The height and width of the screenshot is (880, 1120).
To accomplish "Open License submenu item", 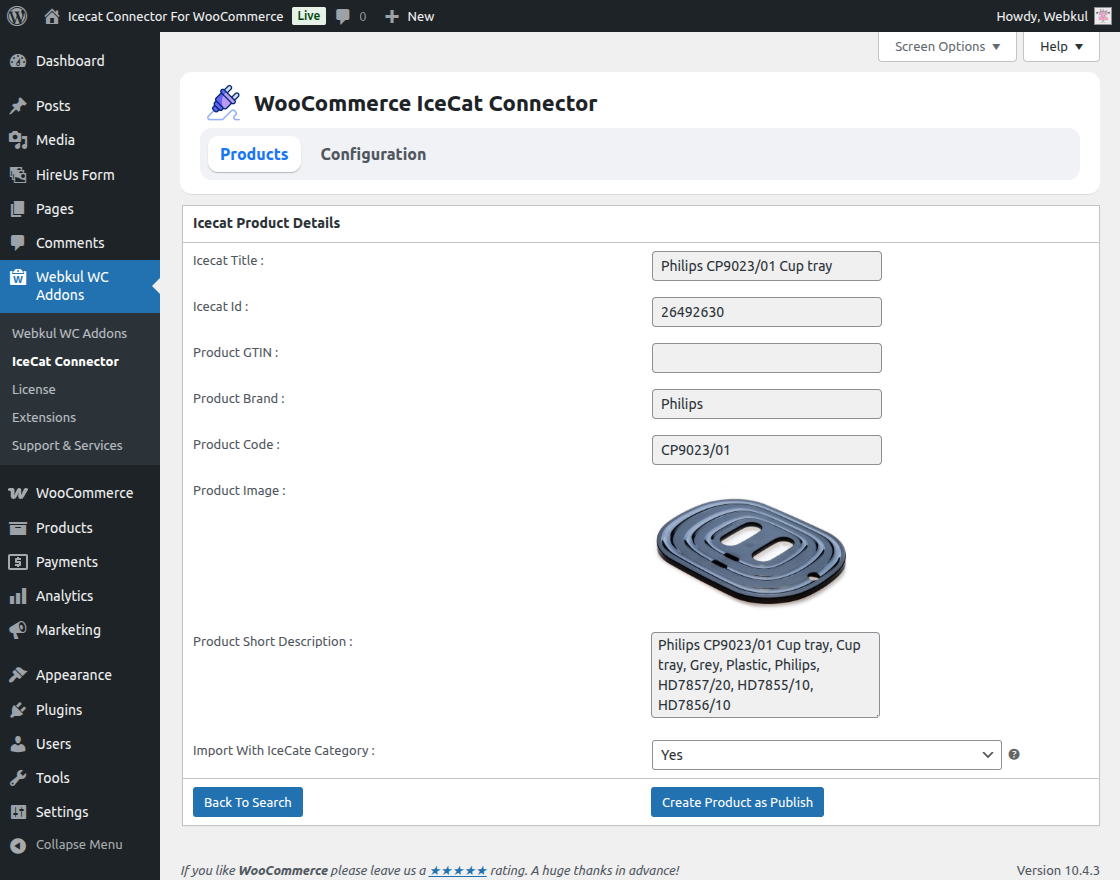I will coord(34,389).
